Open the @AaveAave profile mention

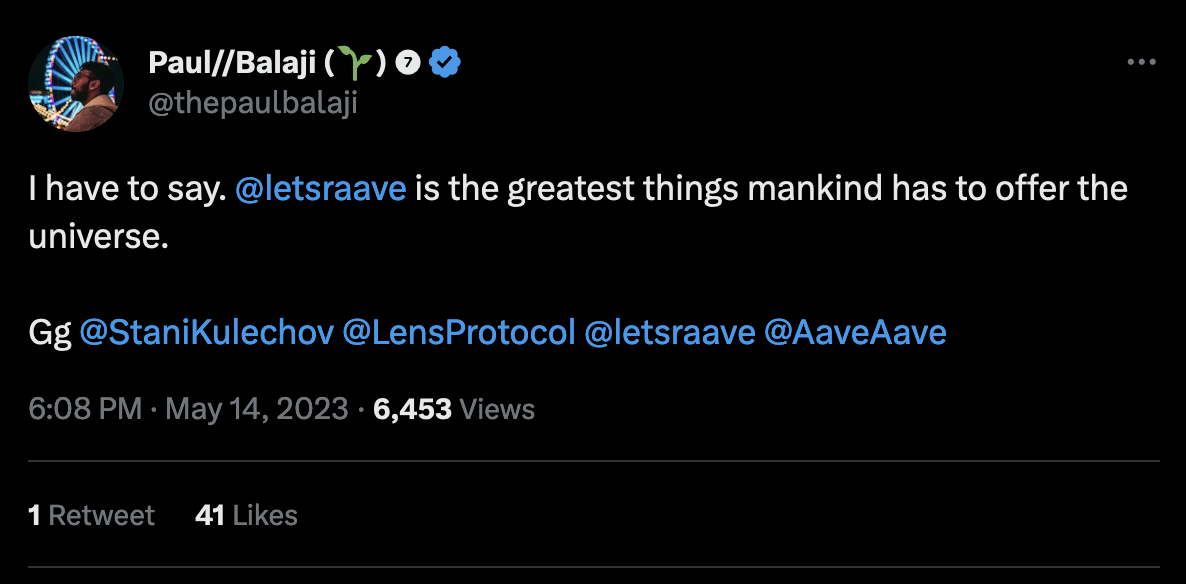854,332
